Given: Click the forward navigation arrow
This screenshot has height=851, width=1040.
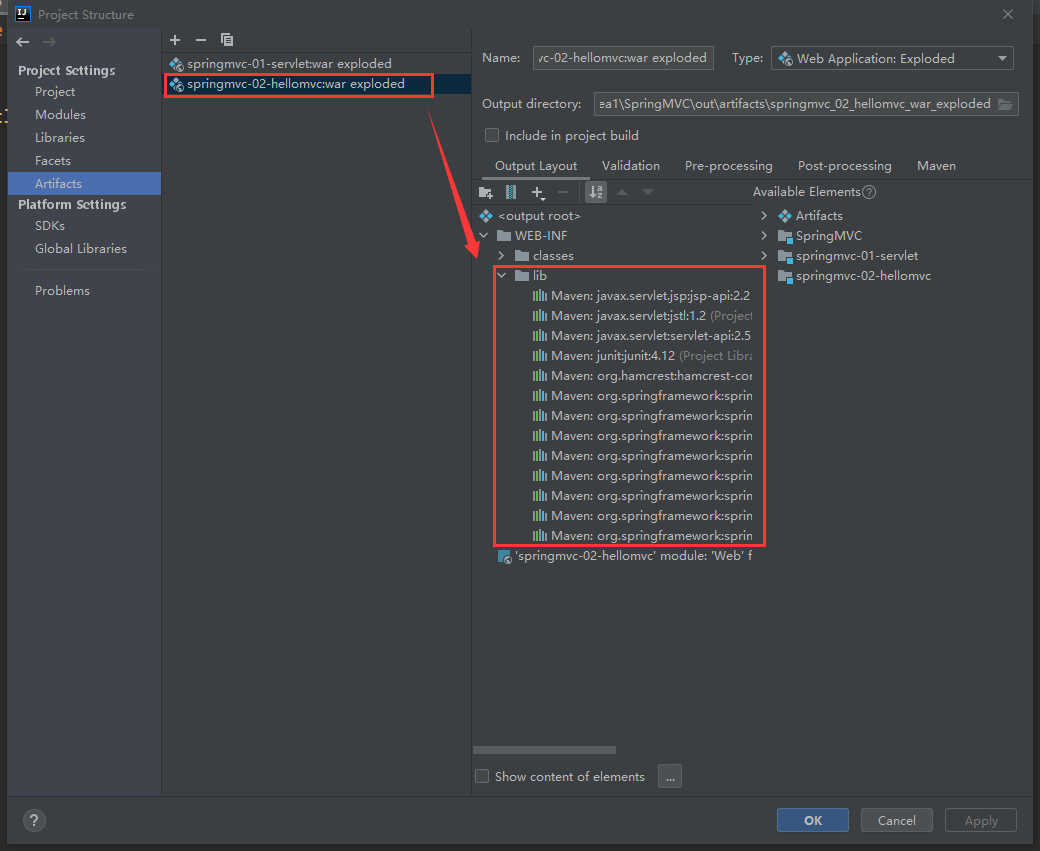Looking at the screenshot, I should tap(49, 42).
